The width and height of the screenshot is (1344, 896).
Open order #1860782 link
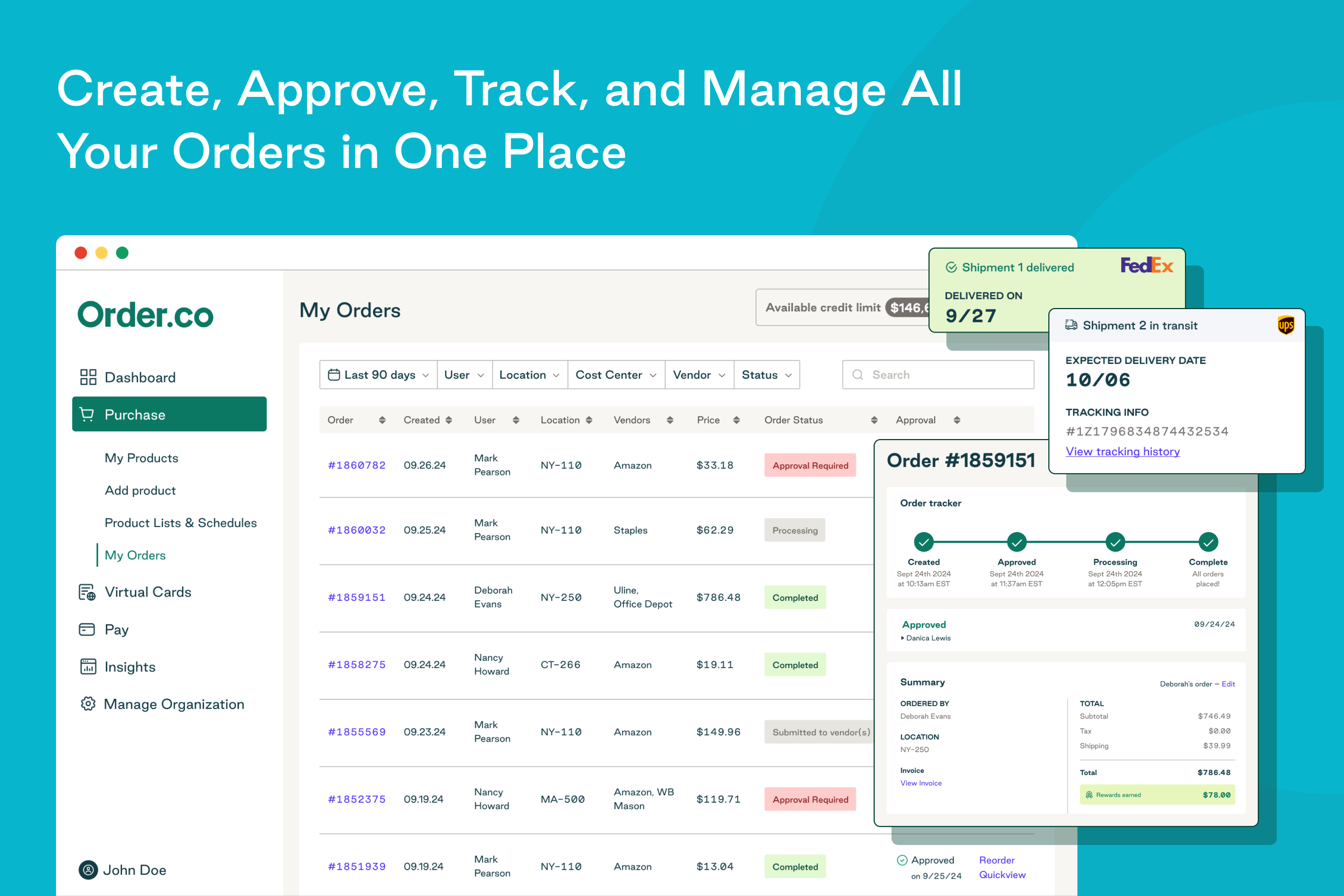357,465
